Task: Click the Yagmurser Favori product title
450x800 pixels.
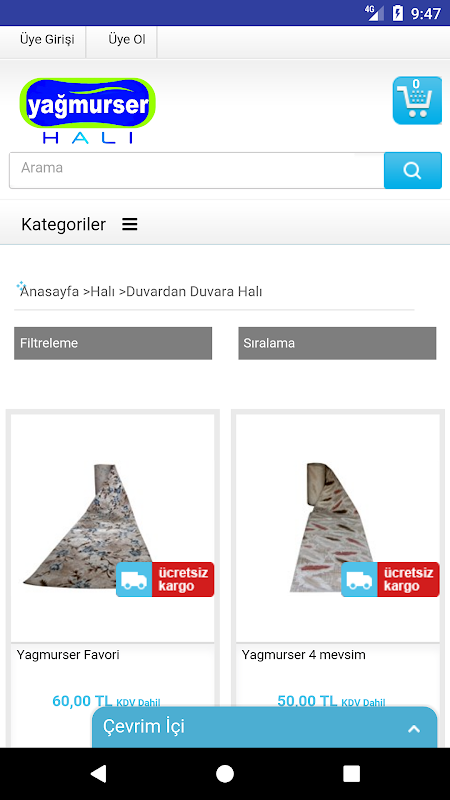Action: point(68,655)
